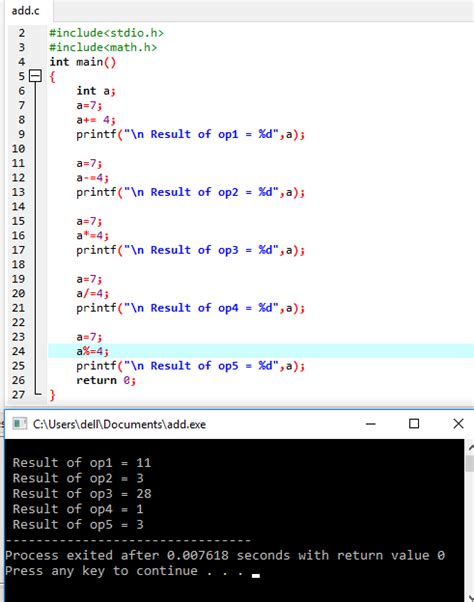Click the console window icon in add.exe title bar
The width and height of the screenshot is (474, 602).
(20, 424)
